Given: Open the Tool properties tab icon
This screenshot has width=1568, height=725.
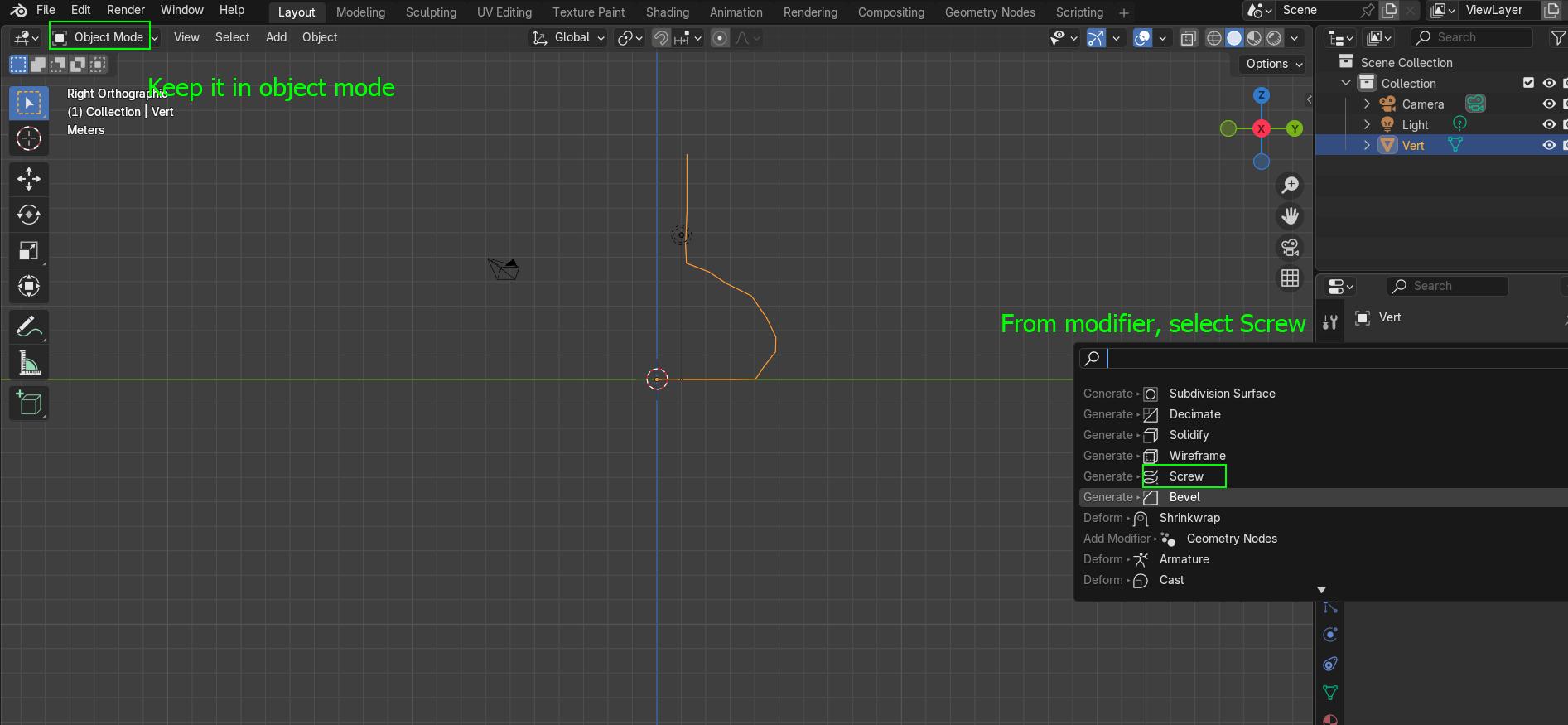Looking at the screenshot, I should pyautogui.click(x=1330, y=322).
